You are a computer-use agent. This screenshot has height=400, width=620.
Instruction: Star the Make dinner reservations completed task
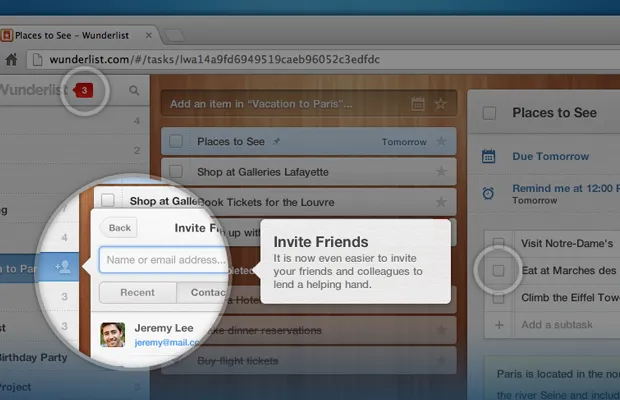[441, 330]
